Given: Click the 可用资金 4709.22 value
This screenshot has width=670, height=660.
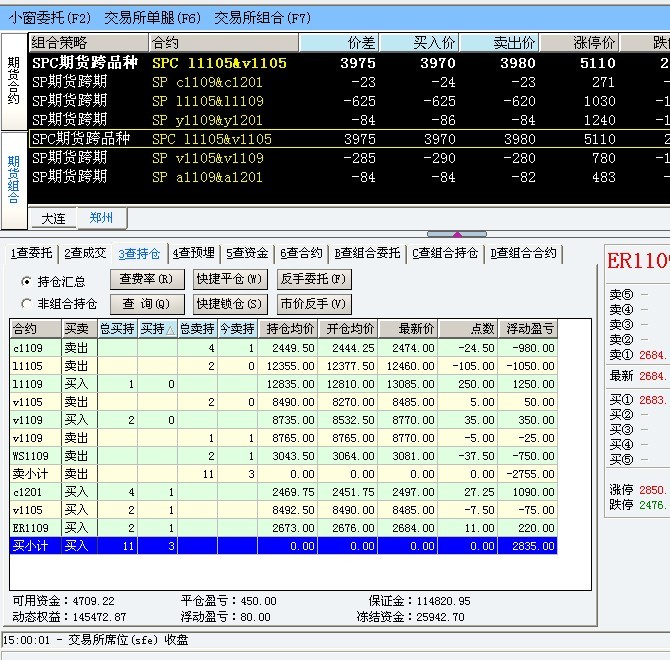Looking at the screenshot, I should tap(94, 601).
